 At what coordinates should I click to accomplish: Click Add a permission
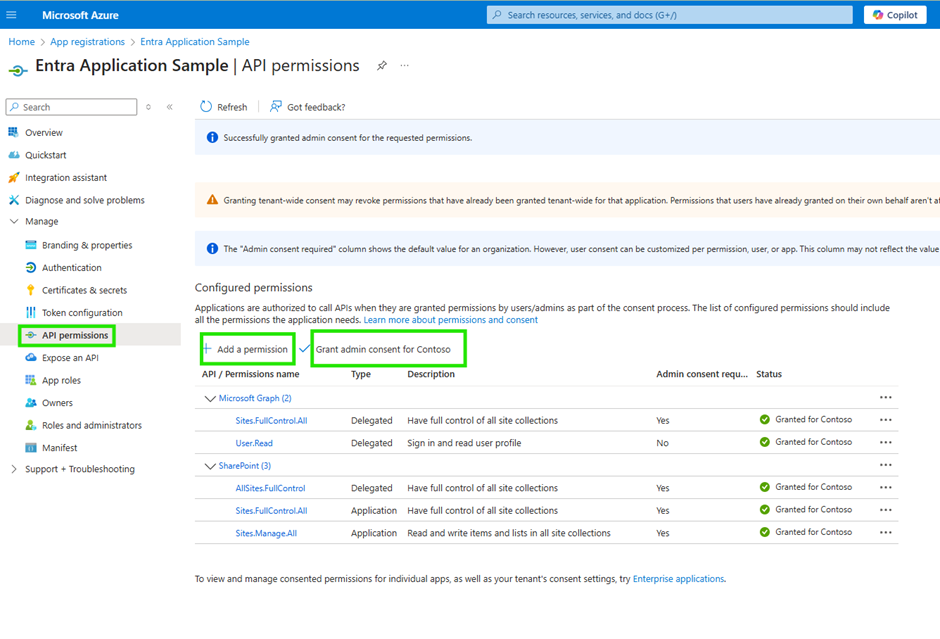247,349
